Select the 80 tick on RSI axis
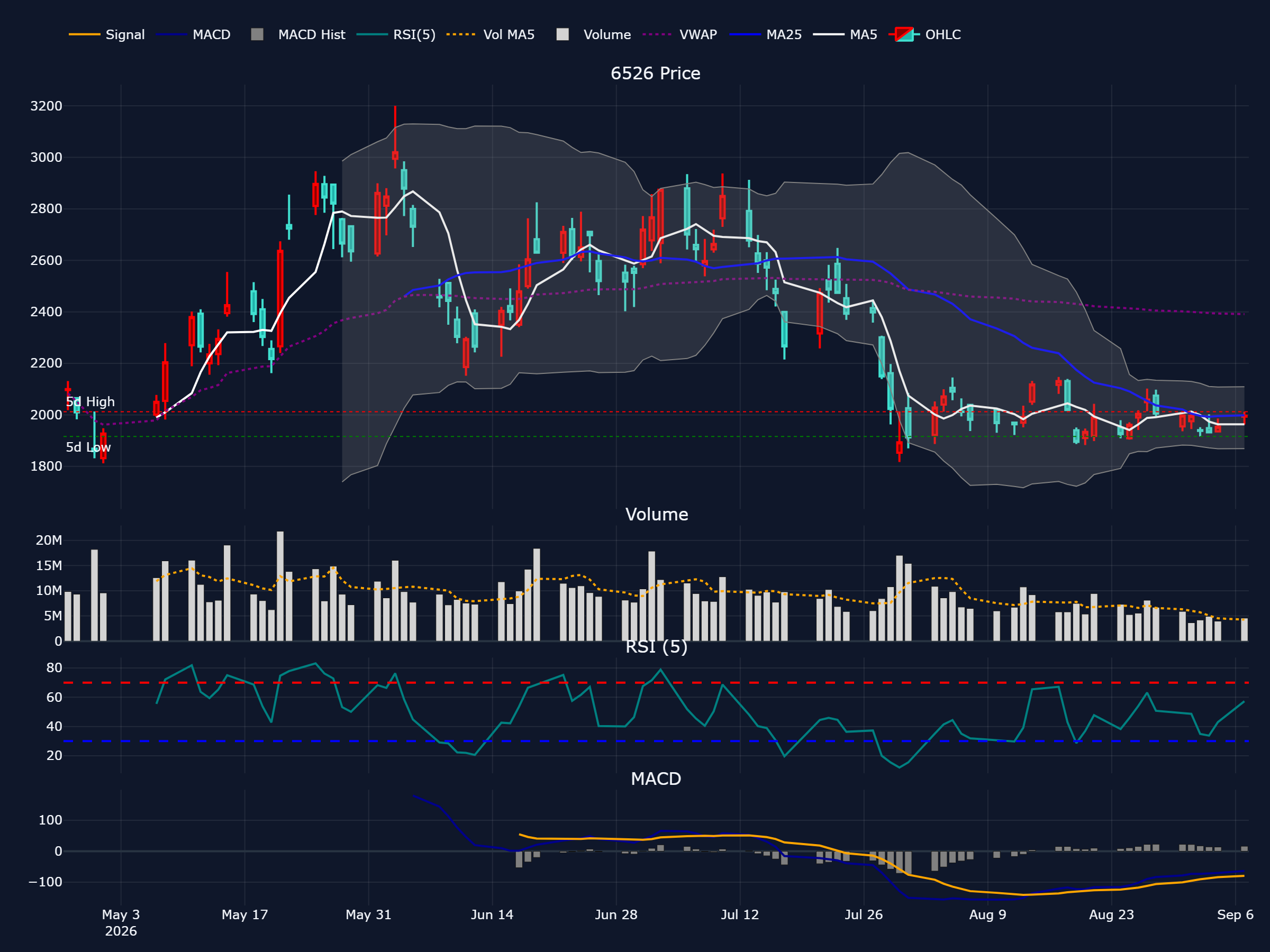Viewport: 1270px width, 952px height. click(55, 667)
